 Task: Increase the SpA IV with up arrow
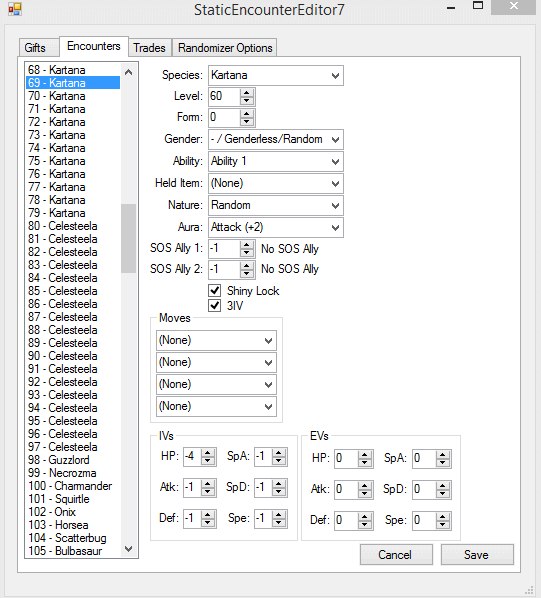tap(279, 453)
